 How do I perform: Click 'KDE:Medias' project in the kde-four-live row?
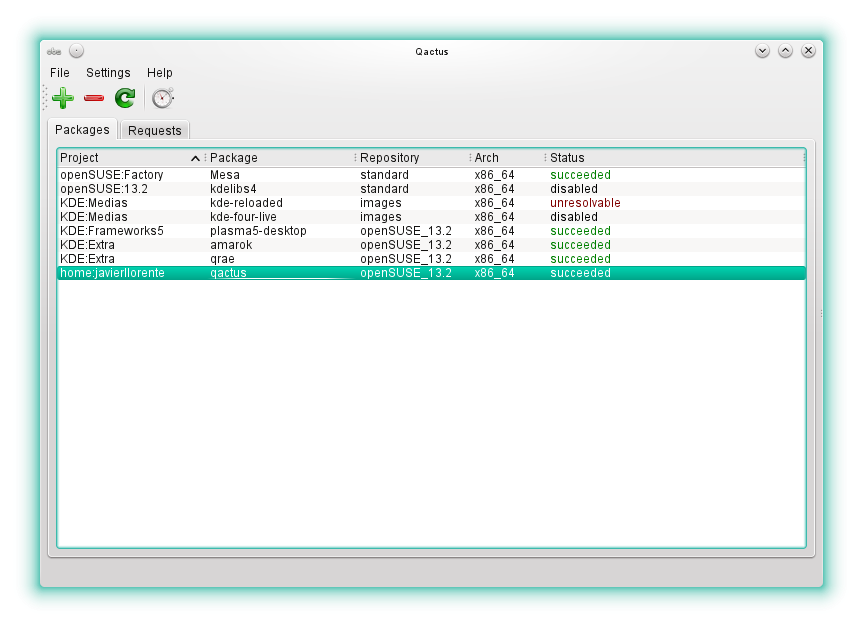(x=94, y=217)
